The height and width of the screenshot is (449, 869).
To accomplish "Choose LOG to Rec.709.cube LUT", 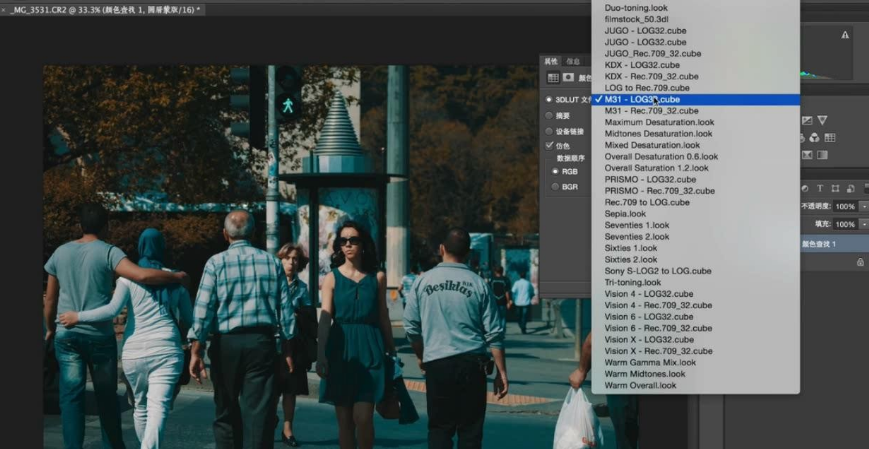I will 696,88.
